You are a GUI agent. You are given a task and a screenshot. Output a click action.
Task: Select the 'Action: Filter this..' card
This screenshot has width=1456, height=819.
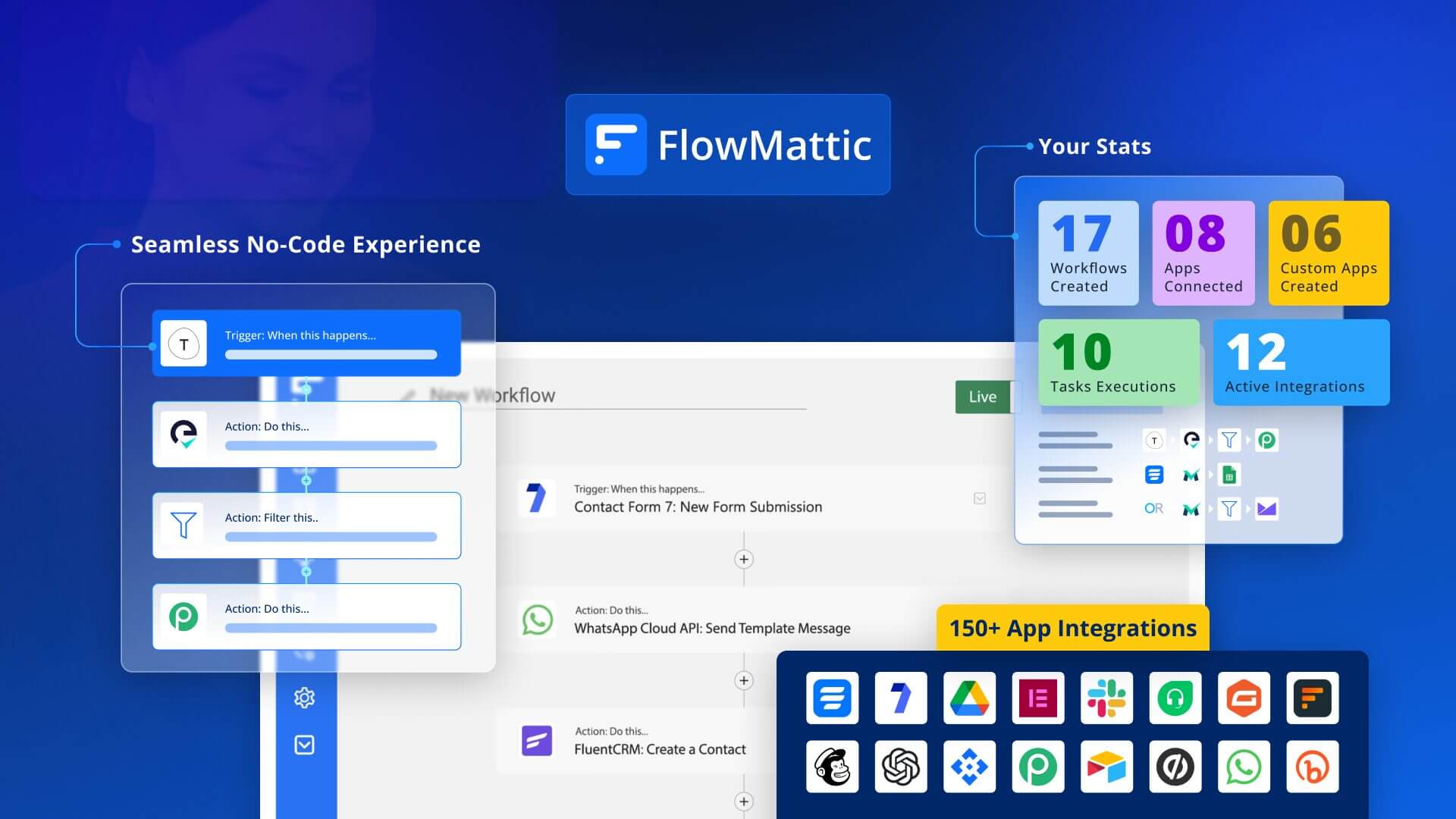click(306, 526)
